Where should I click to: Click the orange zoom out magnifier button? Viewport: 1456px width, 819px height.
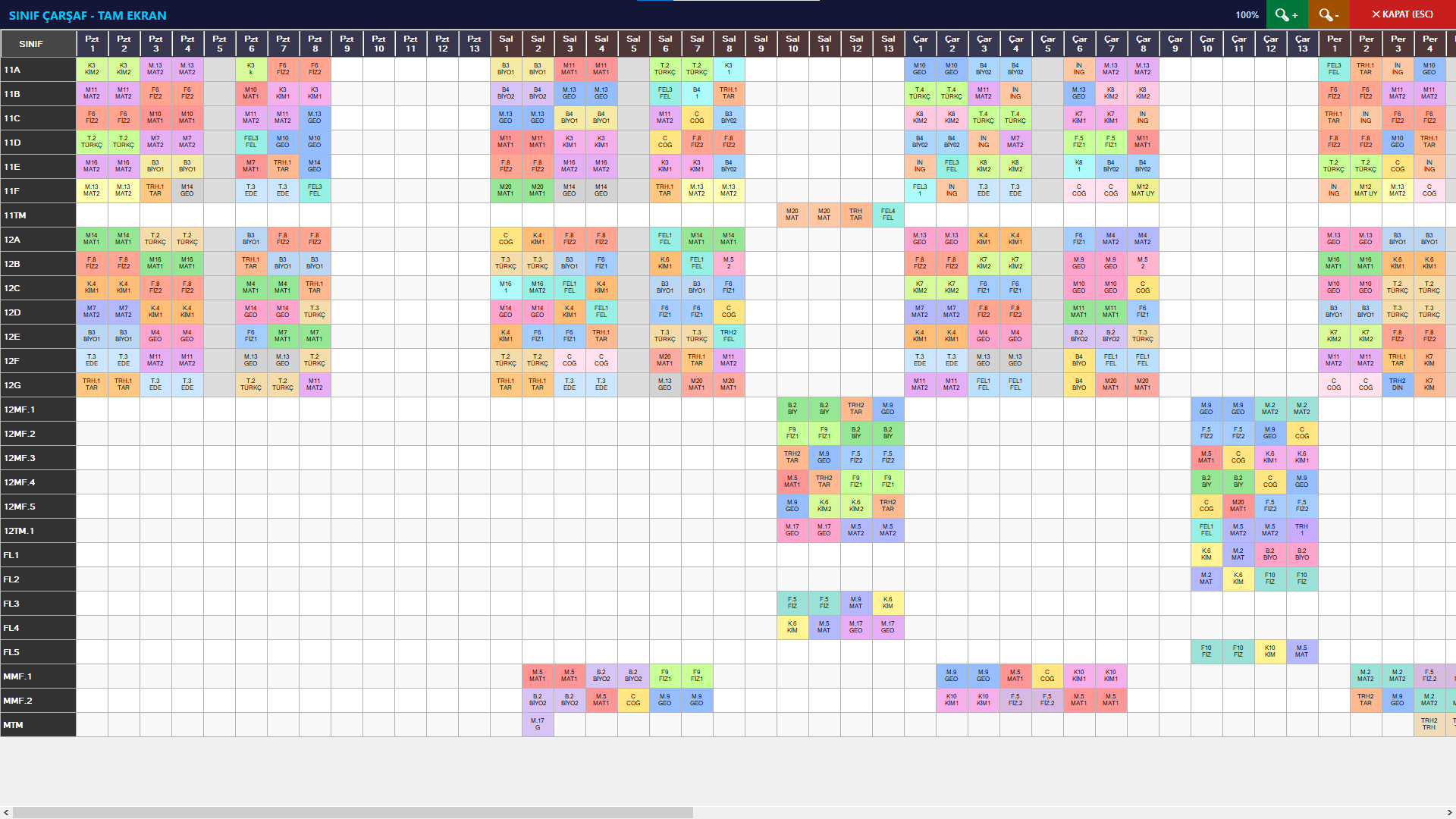point(1328,14)
